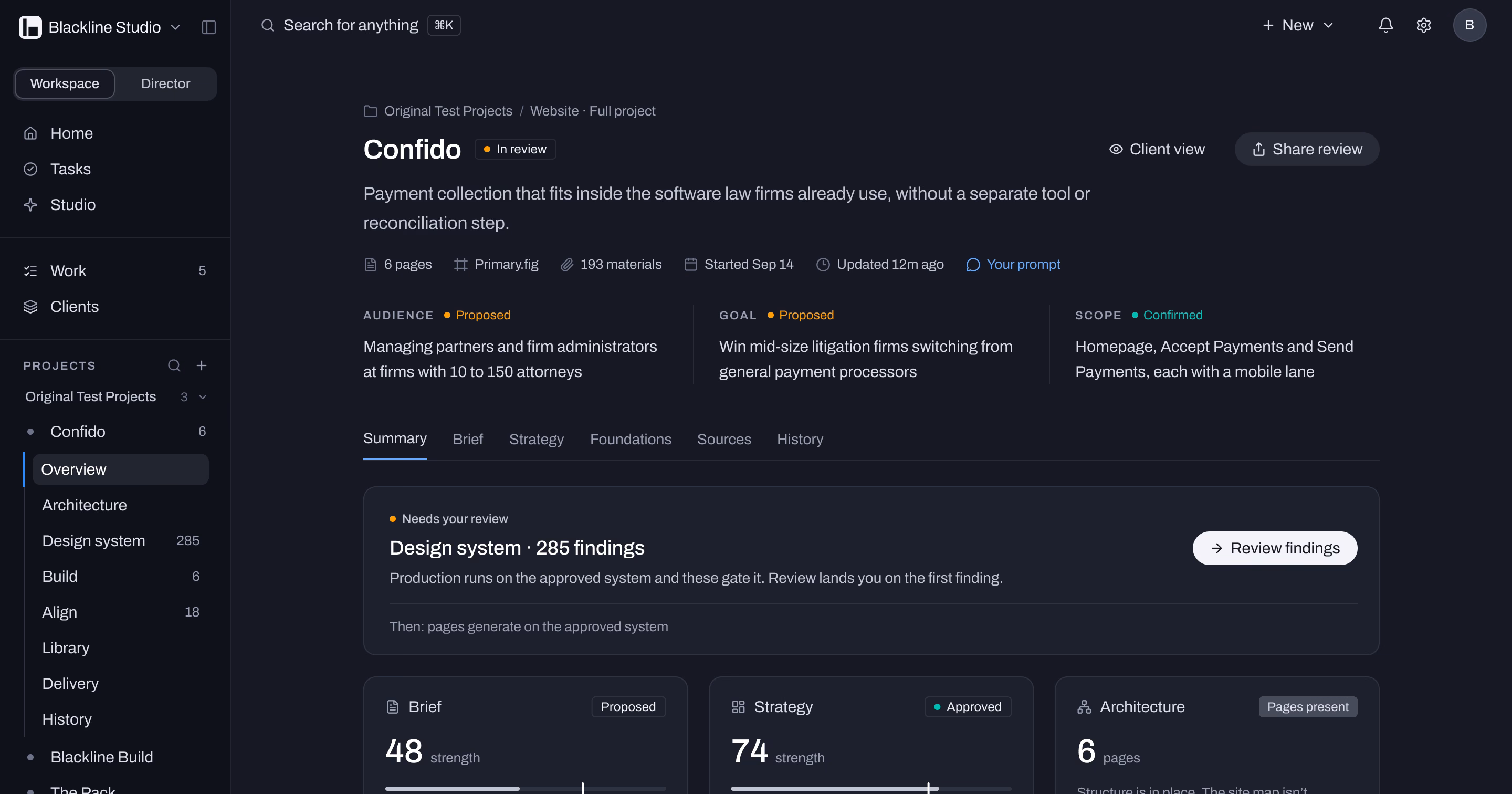Click the 6 pages document icon

click(370, 265)
